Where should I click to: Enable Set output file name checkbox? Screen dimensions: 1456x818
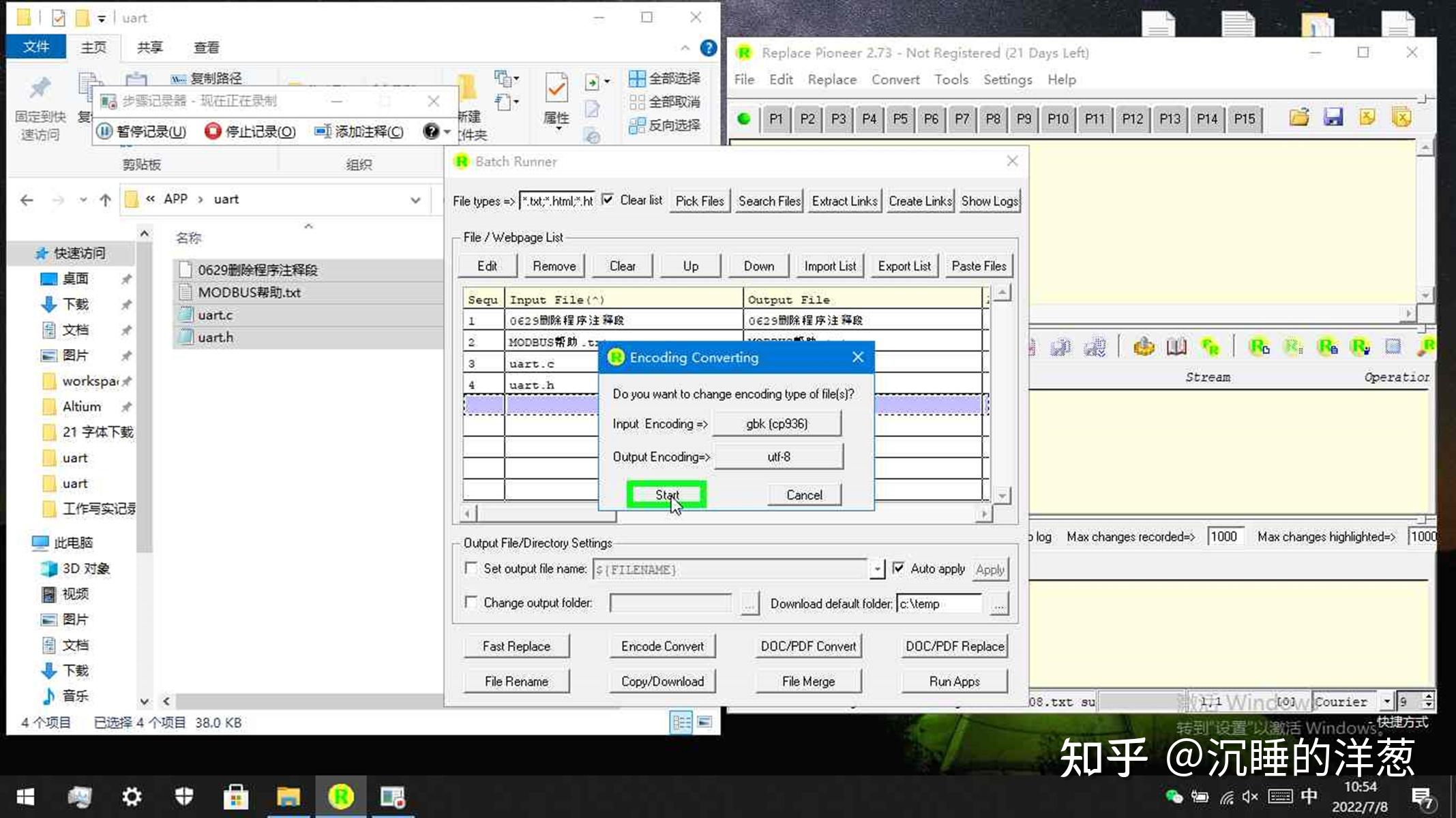pyautogui.click(x=471, y=568)
